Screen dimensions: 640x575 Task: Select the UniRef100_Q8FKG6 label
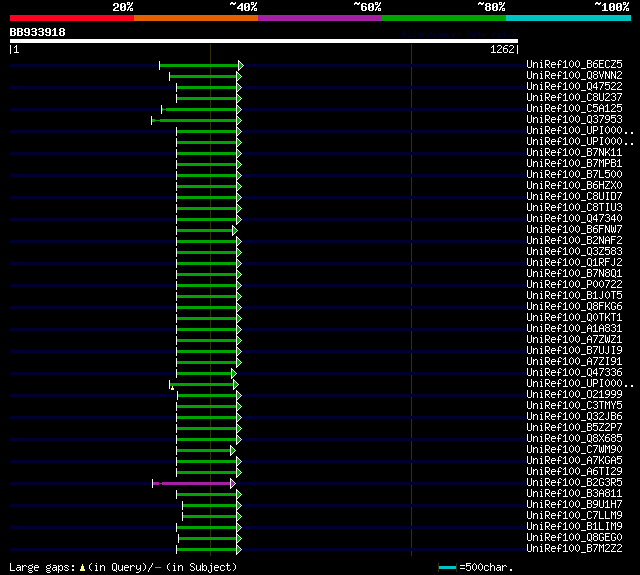coord(574,306)
